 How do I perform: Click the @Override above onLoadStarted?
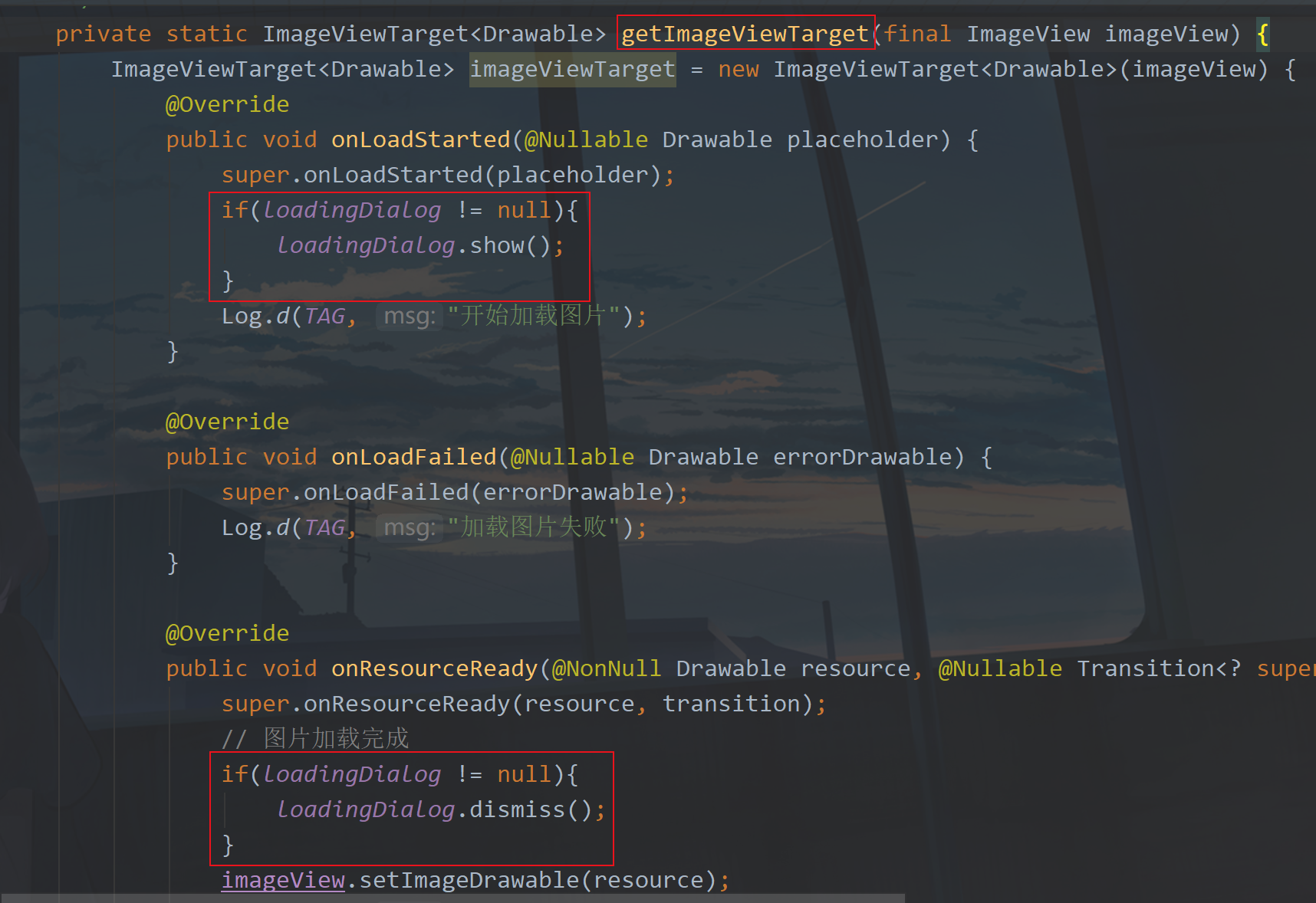(227, 104)
